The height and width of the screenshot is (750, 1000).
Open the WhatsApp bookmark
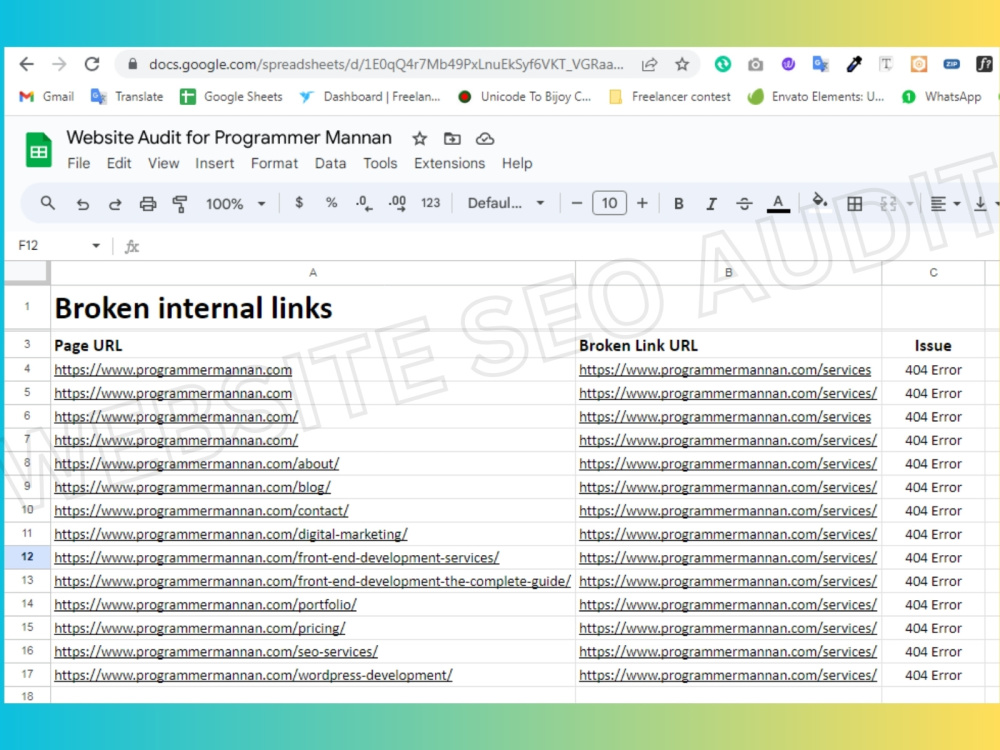click(941, 97)
